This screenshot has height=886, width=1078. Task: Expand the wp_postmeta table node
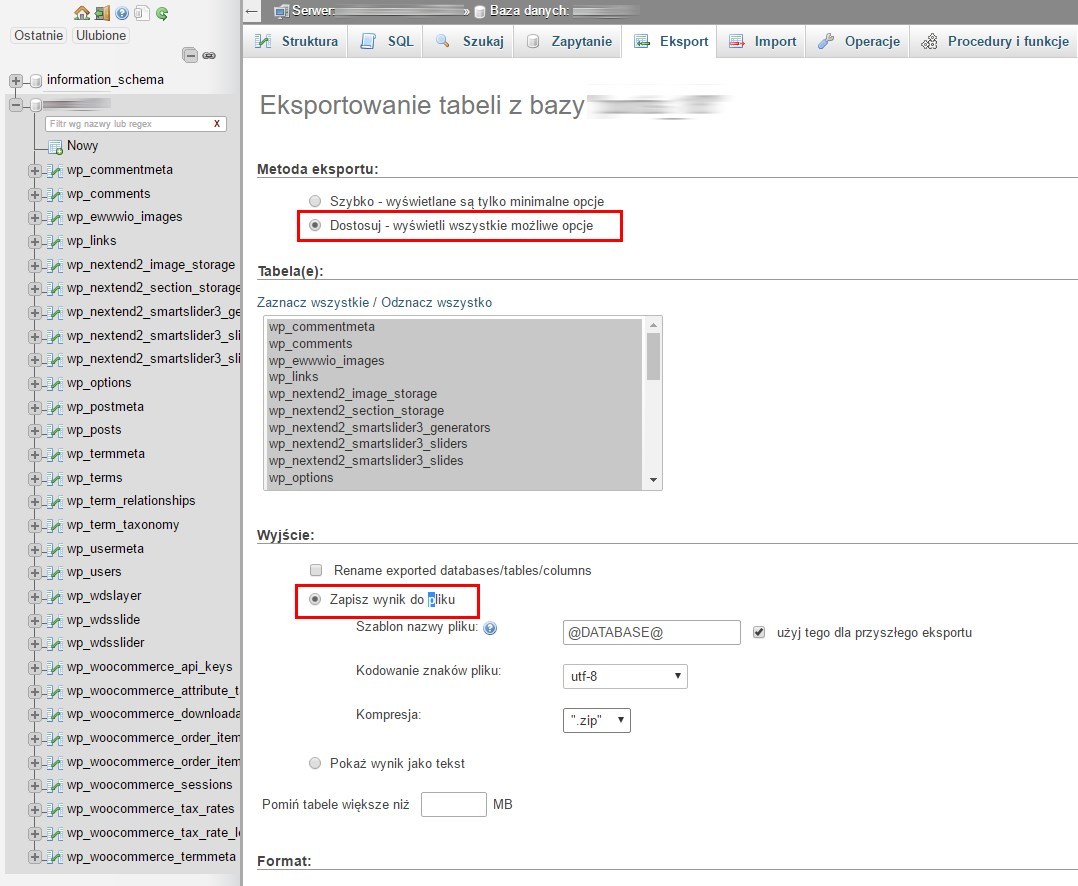point(34,408)
